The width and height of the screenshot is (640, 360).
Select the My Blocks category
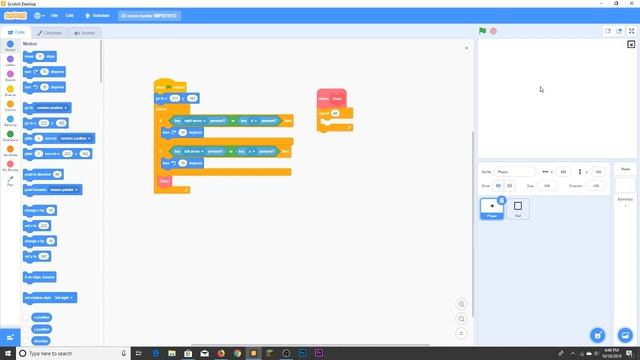[x=10, y=166]
